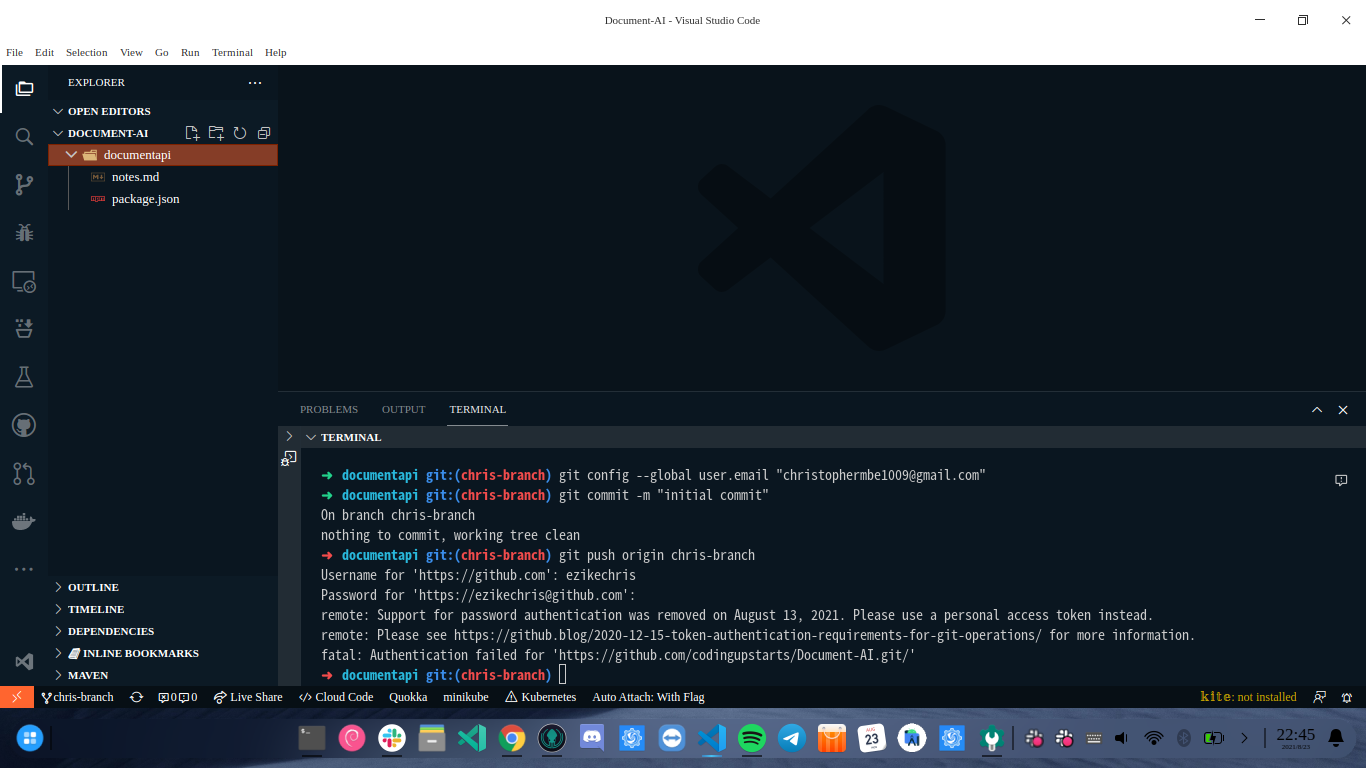Open the Run and Debug view

coord(24,232)
